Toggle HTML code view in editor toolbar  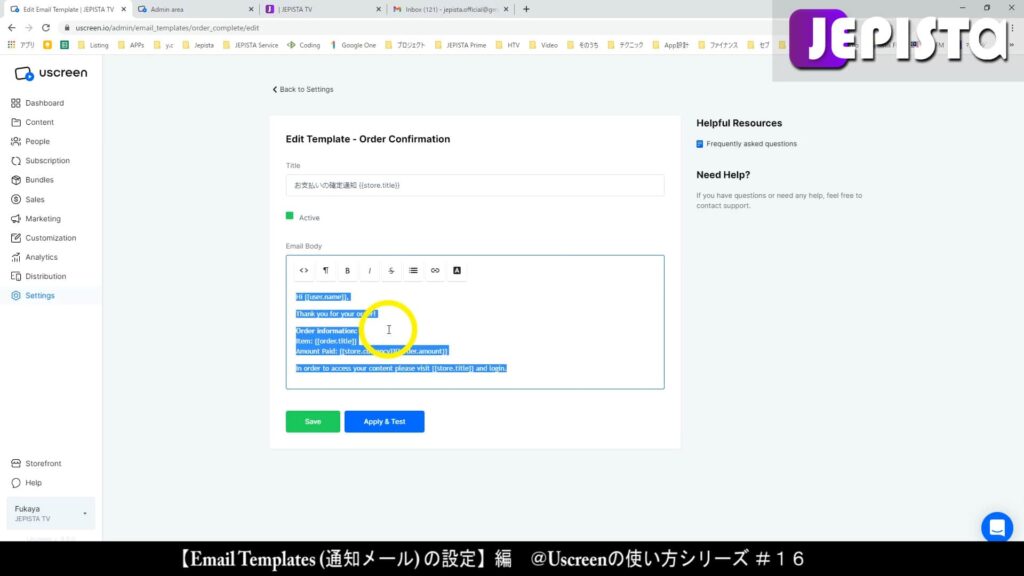pyautogui.click(x=304, y=270)
